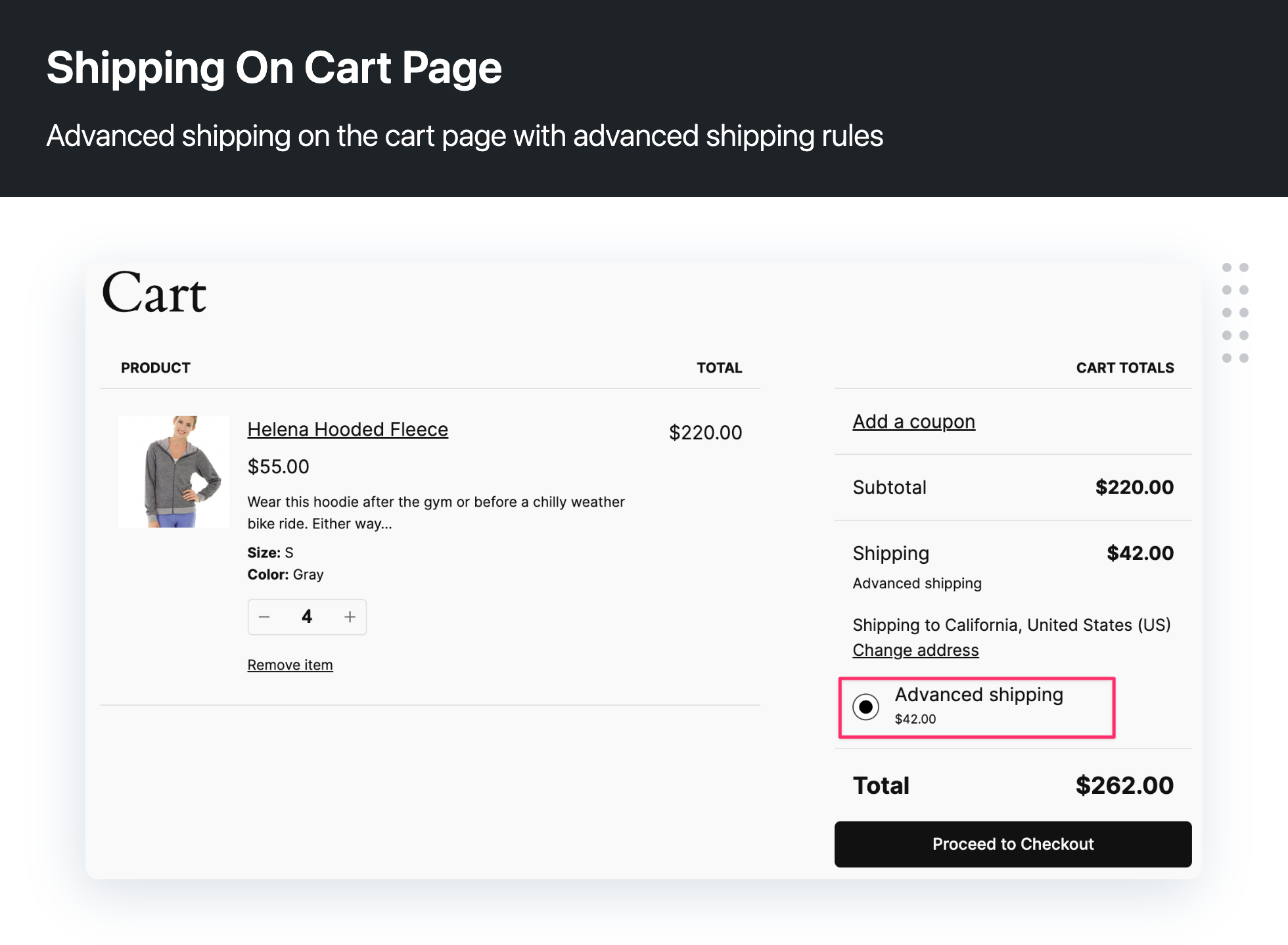Select the quantity input showing 4
1288x945 pixels.
tap(307, 616)
